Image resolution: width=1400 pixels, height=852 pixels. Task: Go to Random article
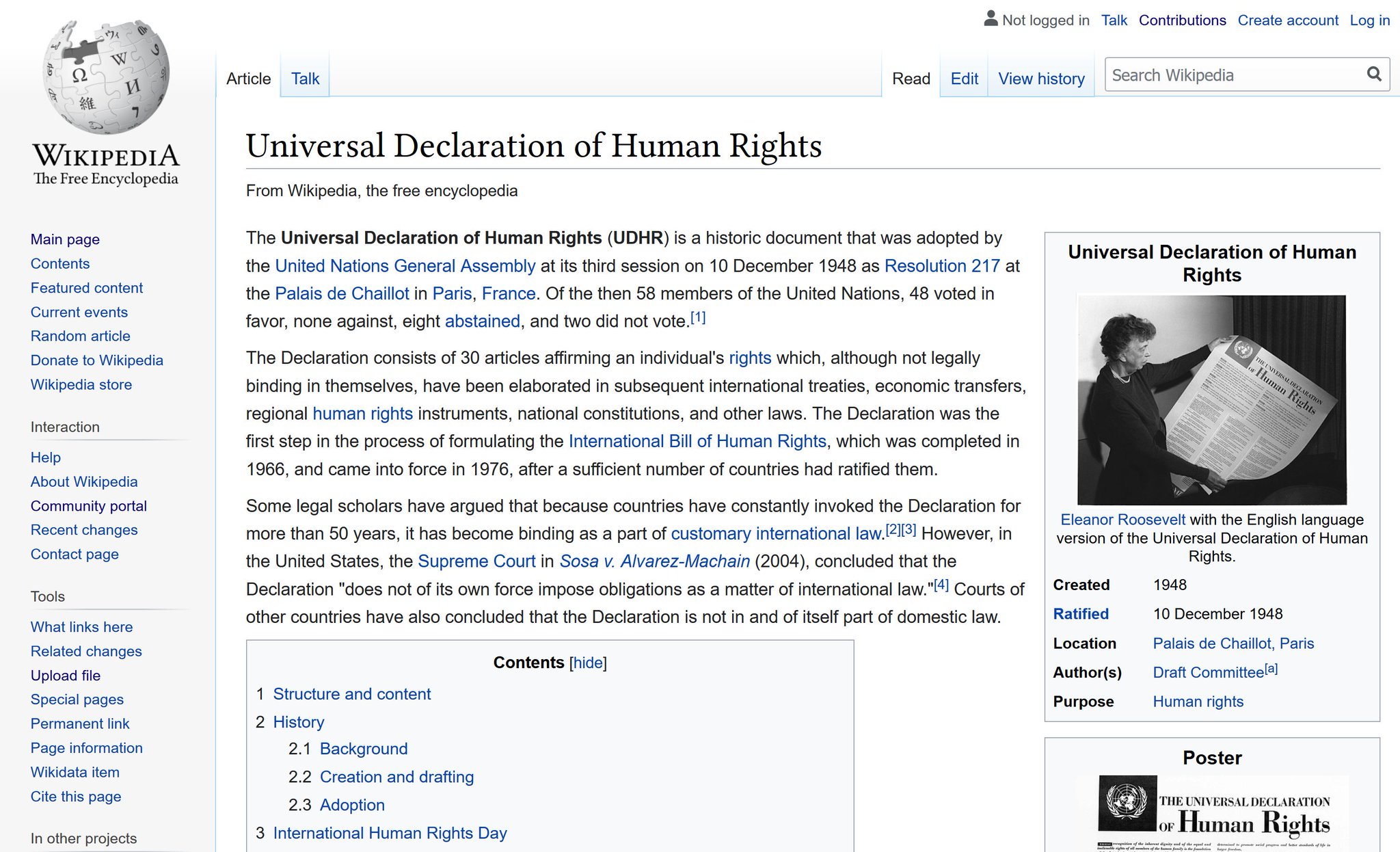coord(80,336)
